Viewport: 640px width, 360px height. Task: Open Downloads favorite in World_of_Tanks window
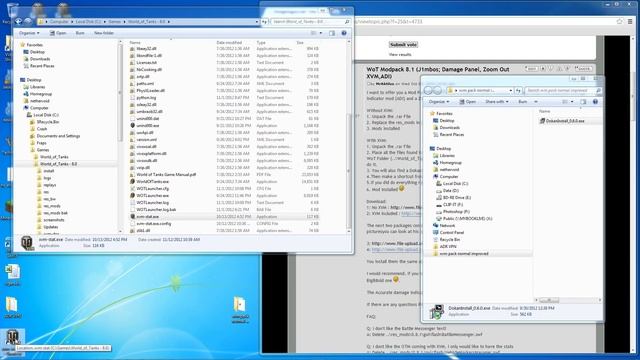tap(40, 59)
